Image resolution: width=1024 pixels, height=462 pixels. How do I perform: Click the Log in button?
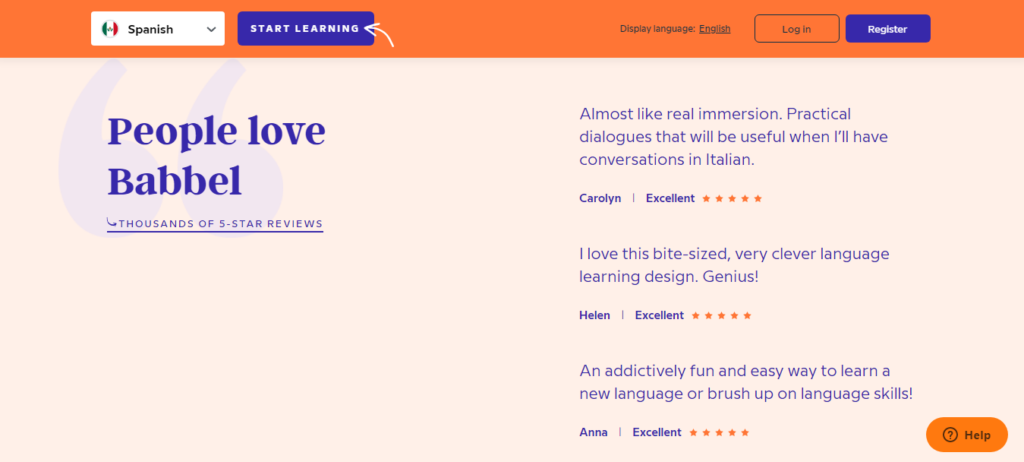[796, 29]
